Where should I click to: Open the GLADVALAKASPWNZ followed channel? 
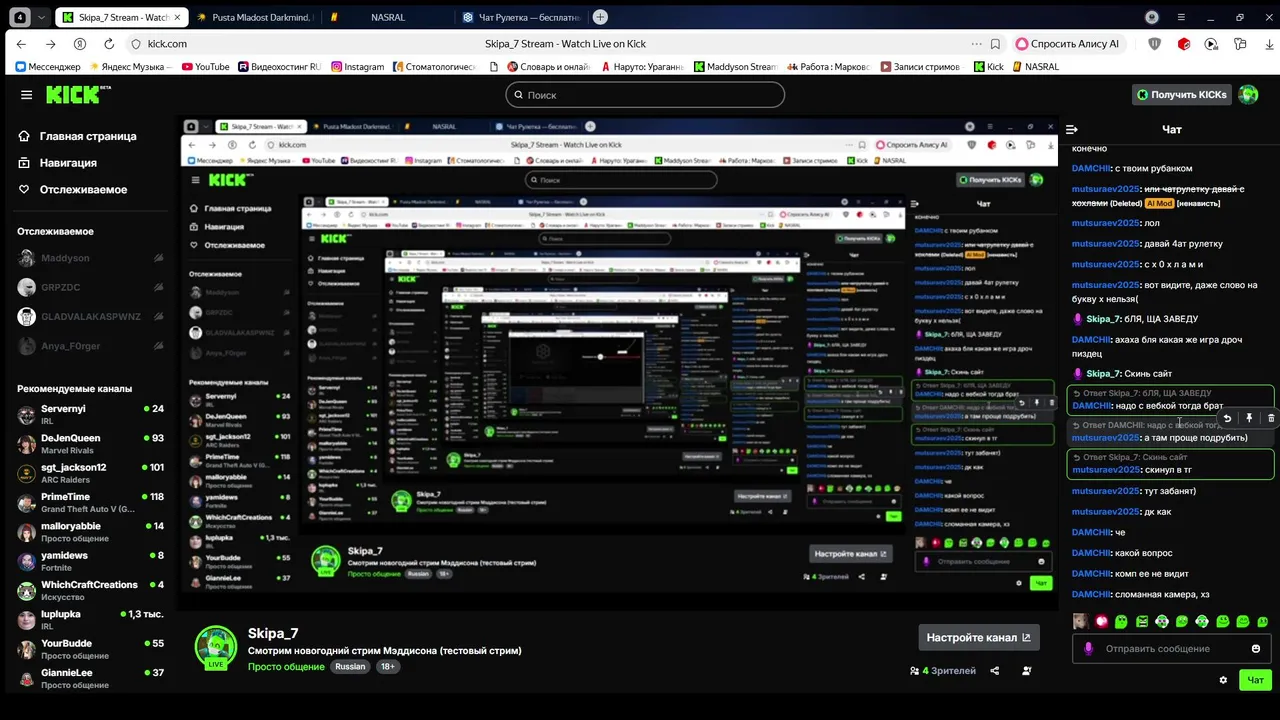[90, 317]
